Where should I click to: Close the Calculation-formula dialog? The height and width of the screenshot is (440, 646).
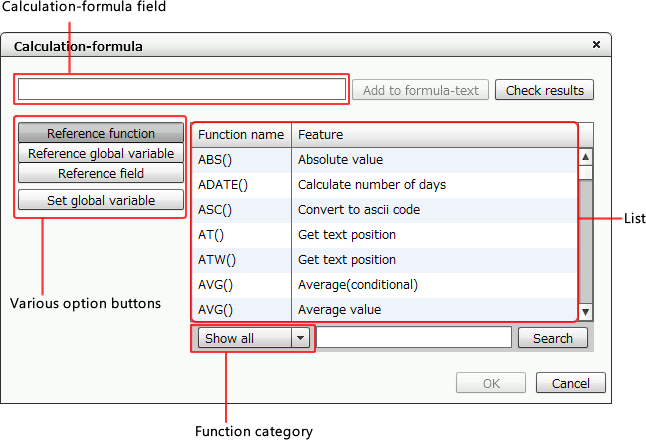pos(596,44)
